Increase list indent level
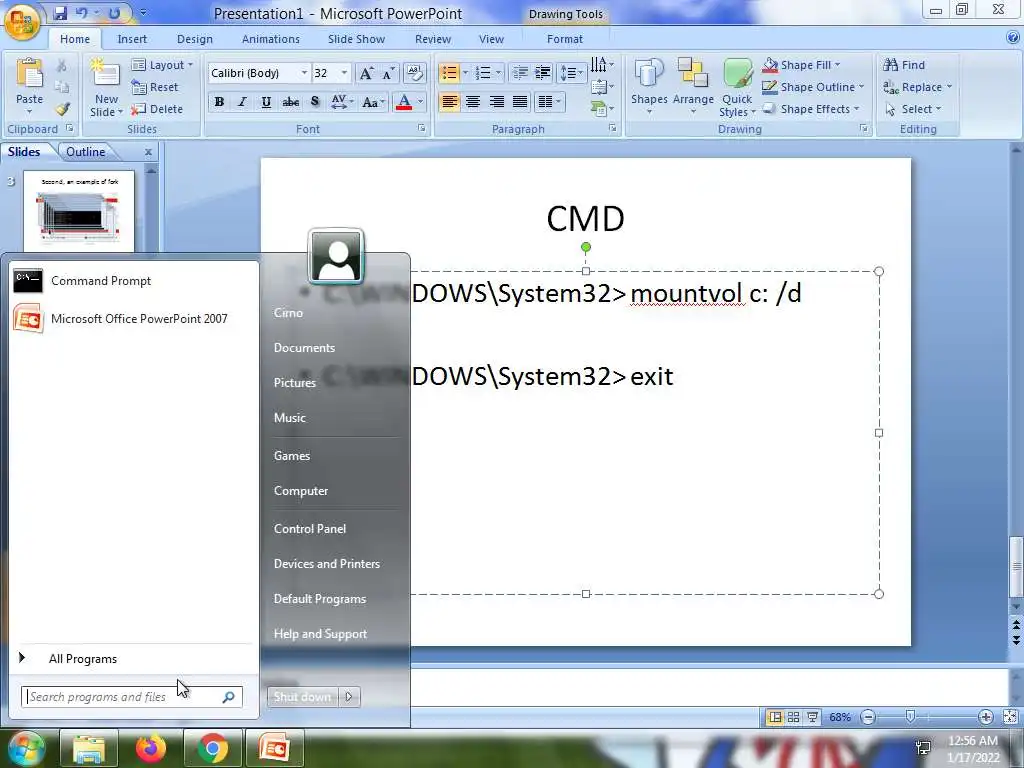Screen dimensions: 1024x768 pos(542,73)
